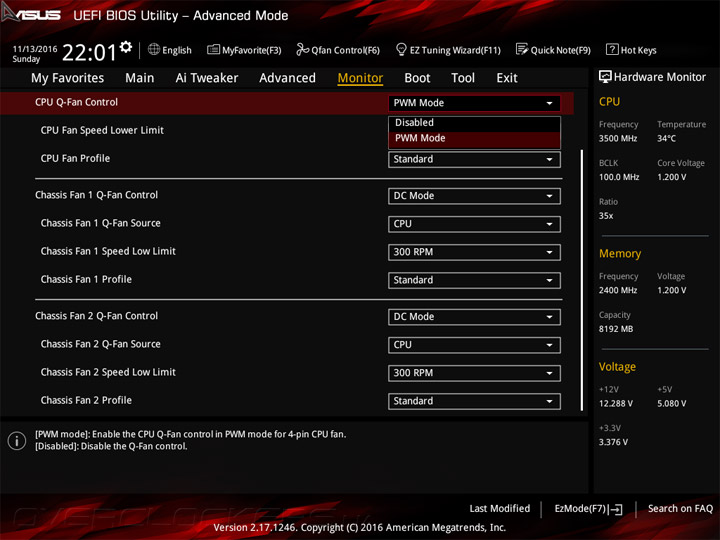Select Chassis Fan 2 Speed Low Limit label
The width and height of the screenshot is (720, 540).
click(x=108, y=372)
